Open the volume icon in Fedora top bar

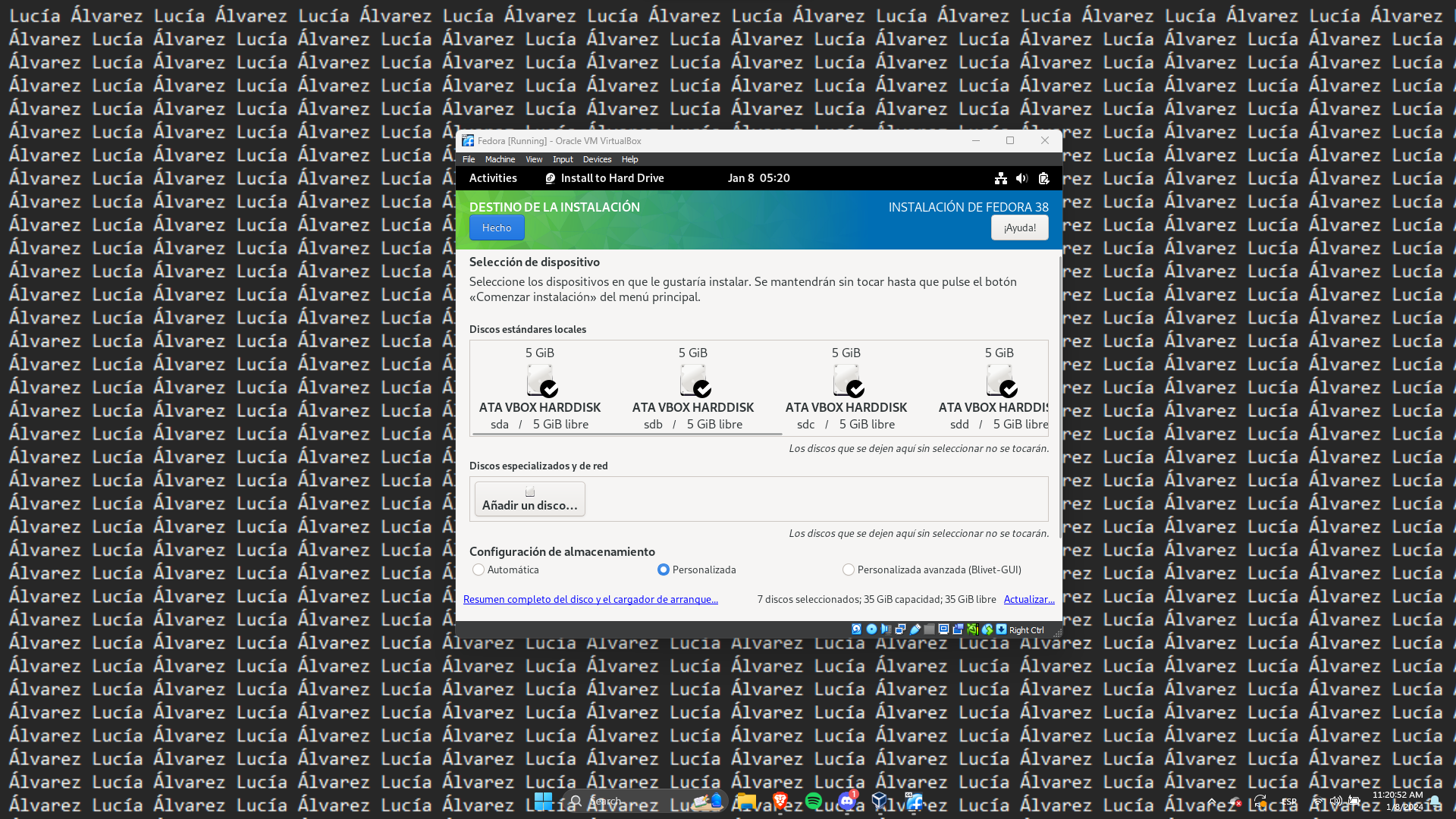(1021, 178)
